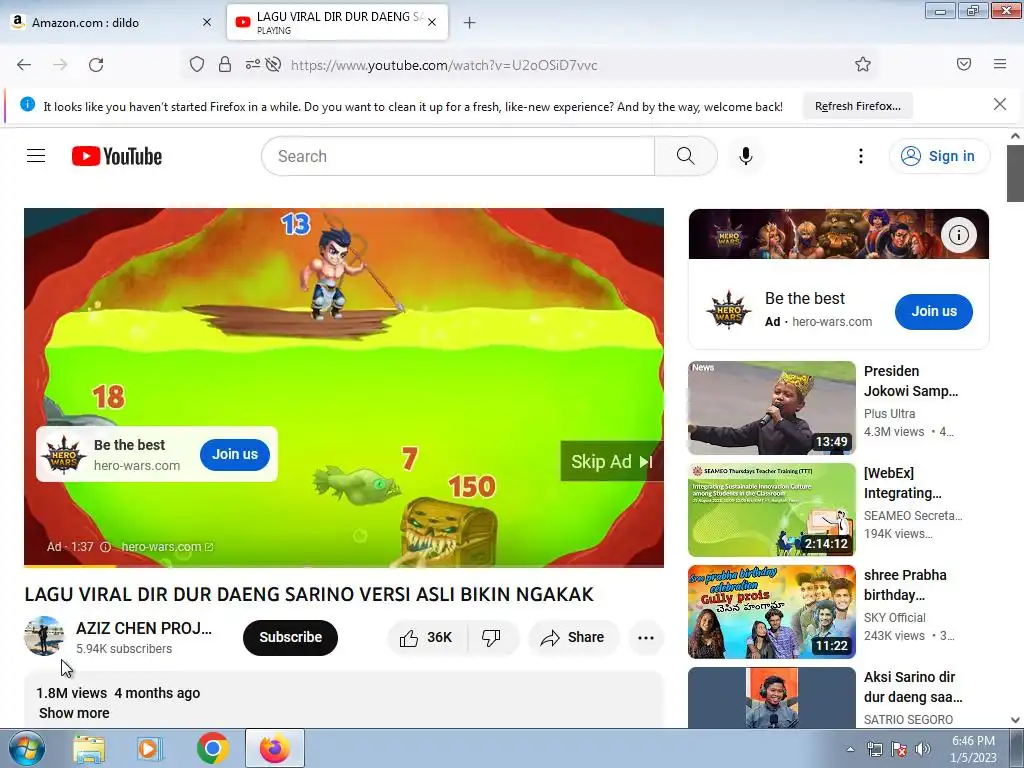Subscribe to AZIZ CHEN PROJ channel

tap(290, 637)
